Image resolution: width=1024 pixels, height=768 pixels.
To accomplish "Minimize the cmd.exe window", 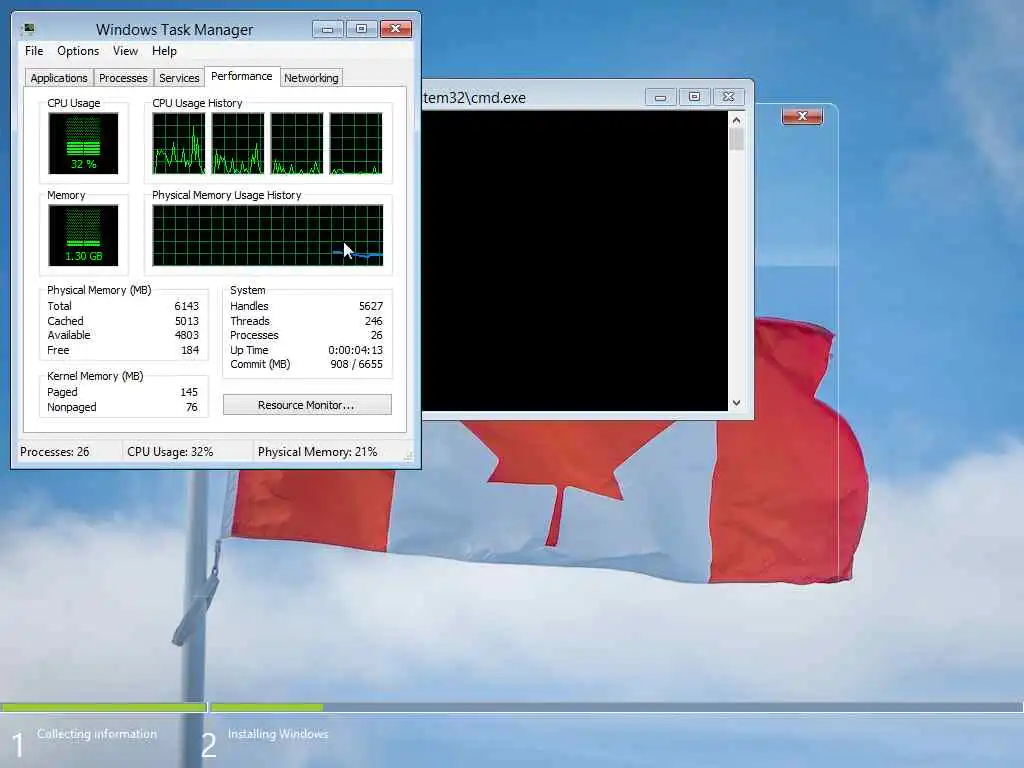I will pos(660,97).
